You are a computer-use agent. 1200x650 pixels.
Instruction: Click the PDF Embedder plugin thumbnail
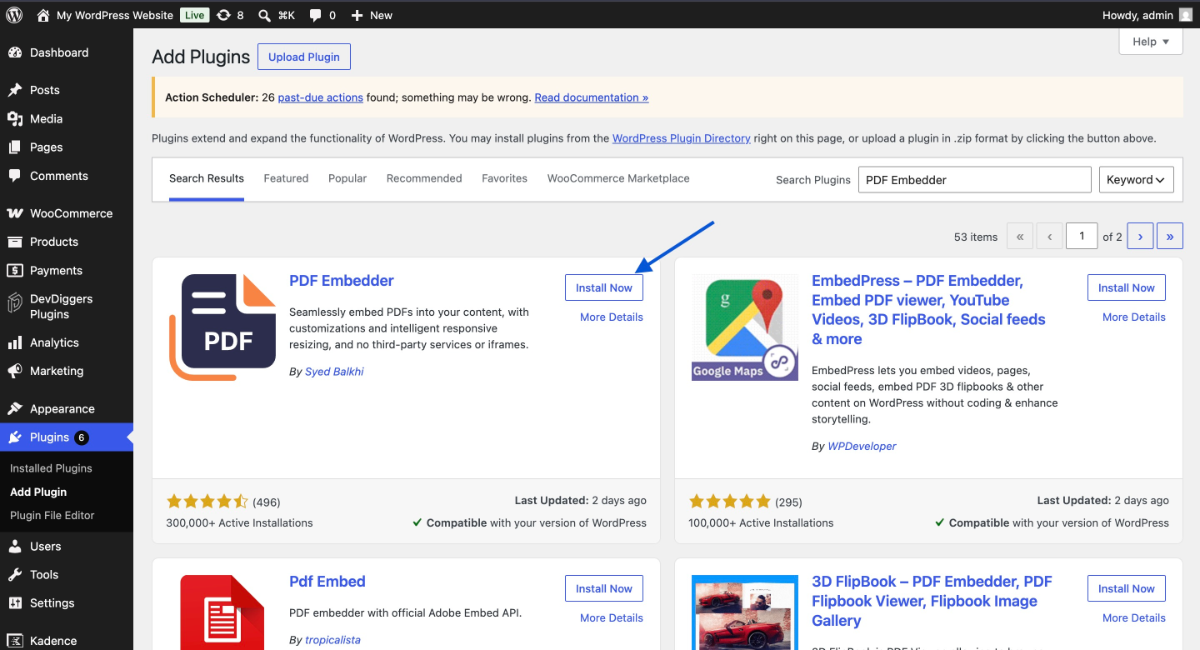(x=224, y=327)
